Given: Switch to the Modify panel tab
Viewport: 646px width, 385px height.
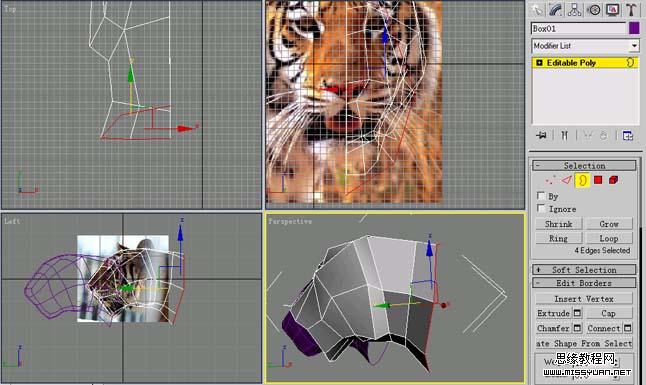Looking at the screenshot, I should [556, 9].
